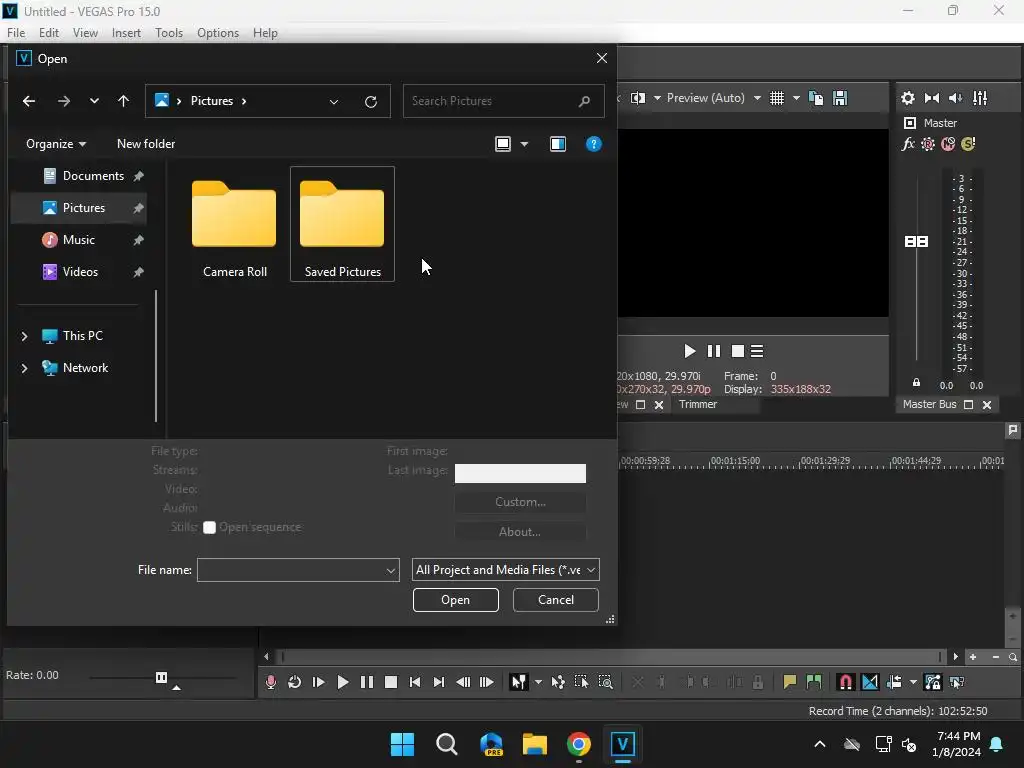Toggle Master solo icon
Image resolution: width=1024 pixels, height=768 pixels.
[968, 144]
